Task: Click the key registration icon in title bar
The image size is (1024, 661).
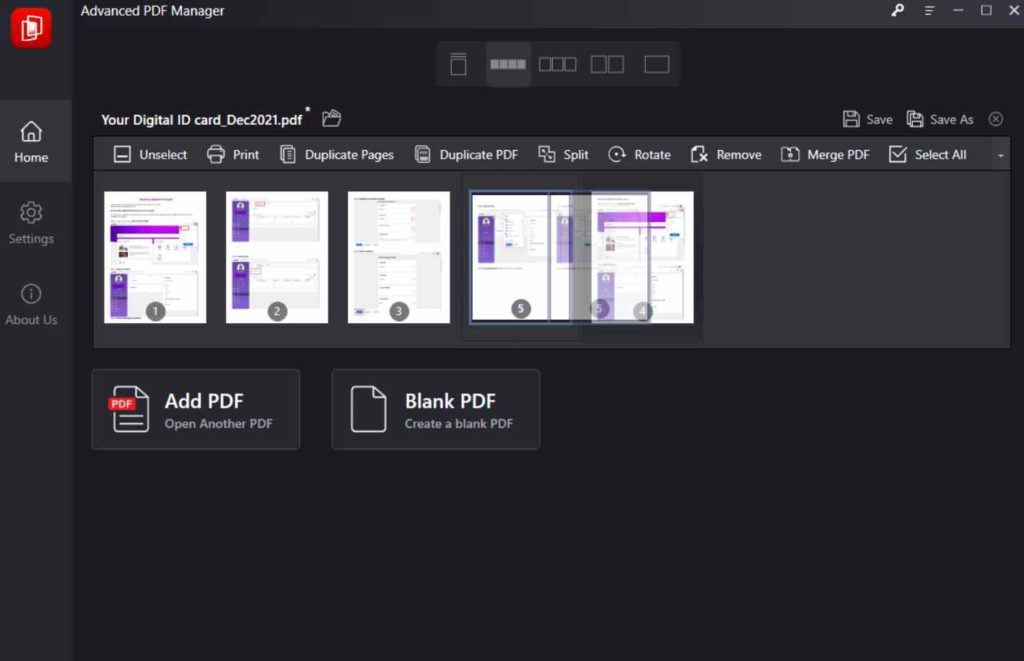Action: (898, 10)
